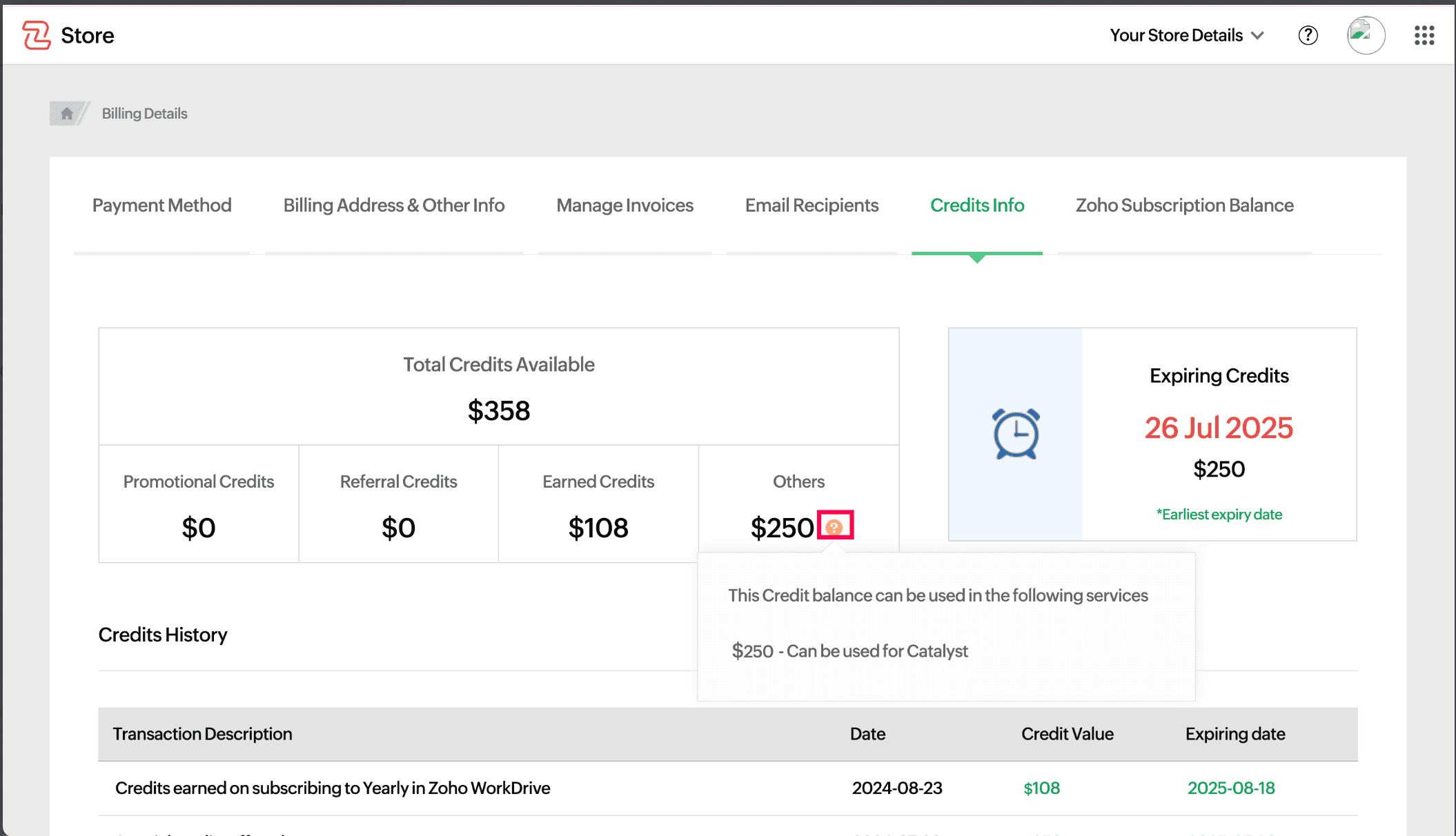This screenshot has height=836, width=1456.
Task: Click the alarm clock expiring credits icon
Action: click(1016, 434)
